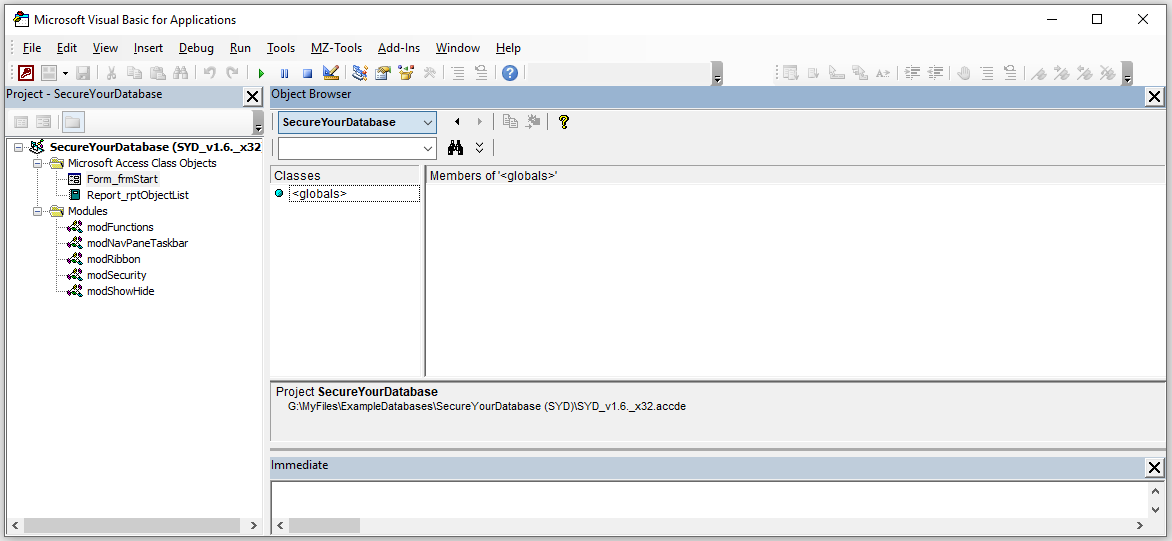Toggle Breakpoint using the hand icon
The height and width of the screenshot is (541, 1172).
click(963, 72)
